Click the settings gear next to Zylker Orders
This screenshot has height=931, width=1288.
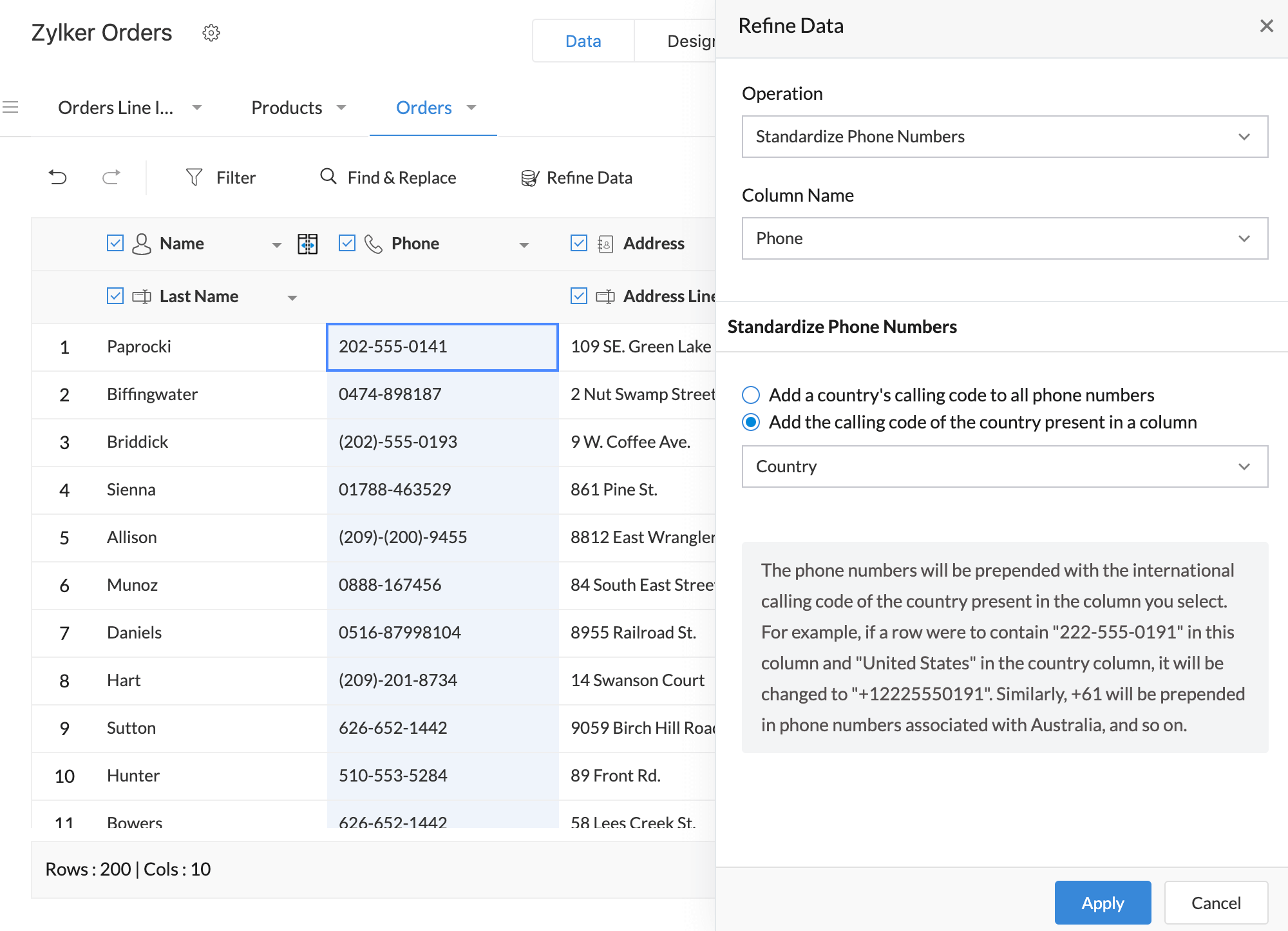[211, 33]
